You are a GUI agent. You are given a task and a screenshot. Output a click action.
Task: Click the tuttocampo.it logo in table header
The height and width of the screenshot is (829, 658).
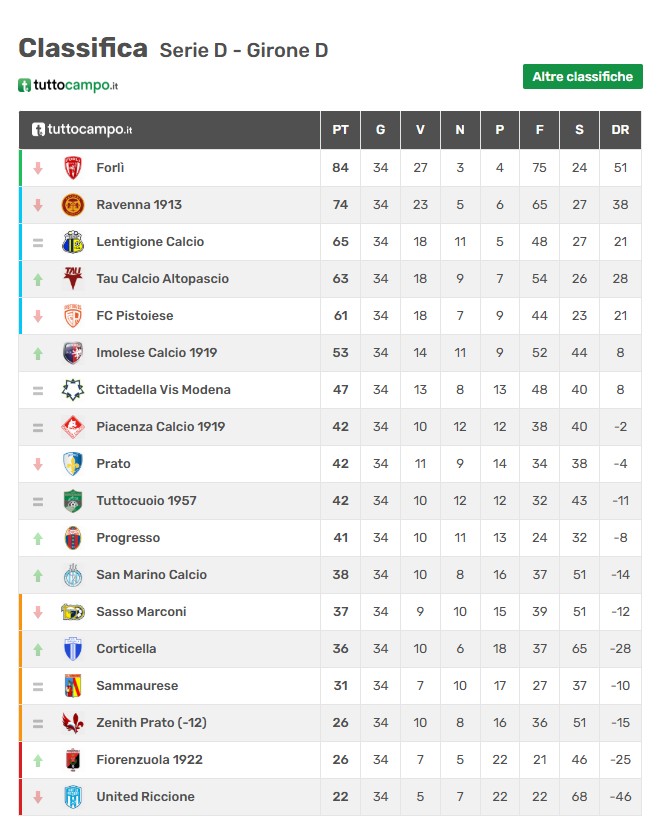click(82, 130)
